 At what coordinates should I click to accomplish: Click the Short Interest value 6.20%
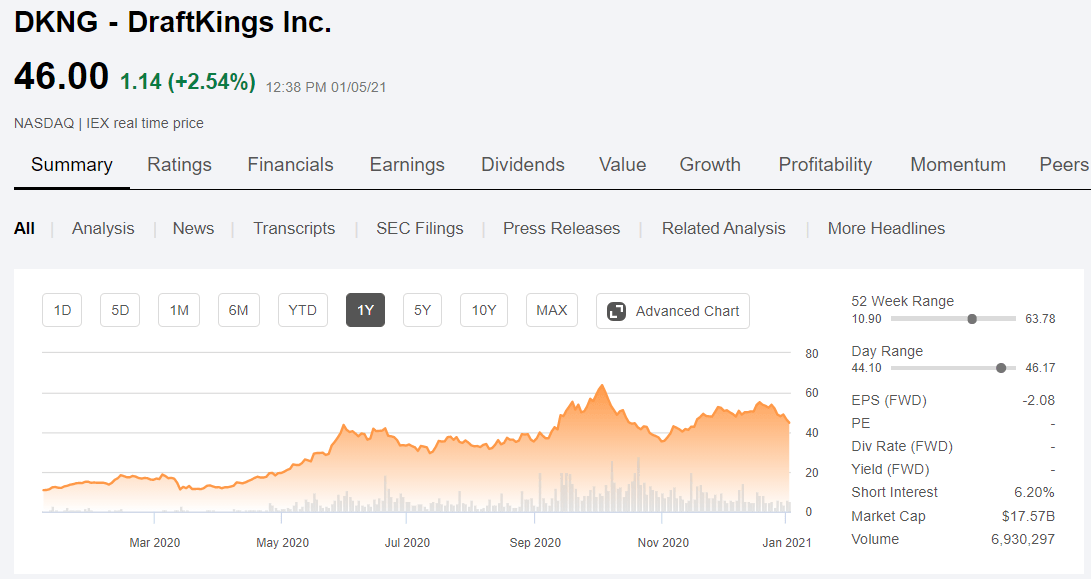pos(1034,492)
